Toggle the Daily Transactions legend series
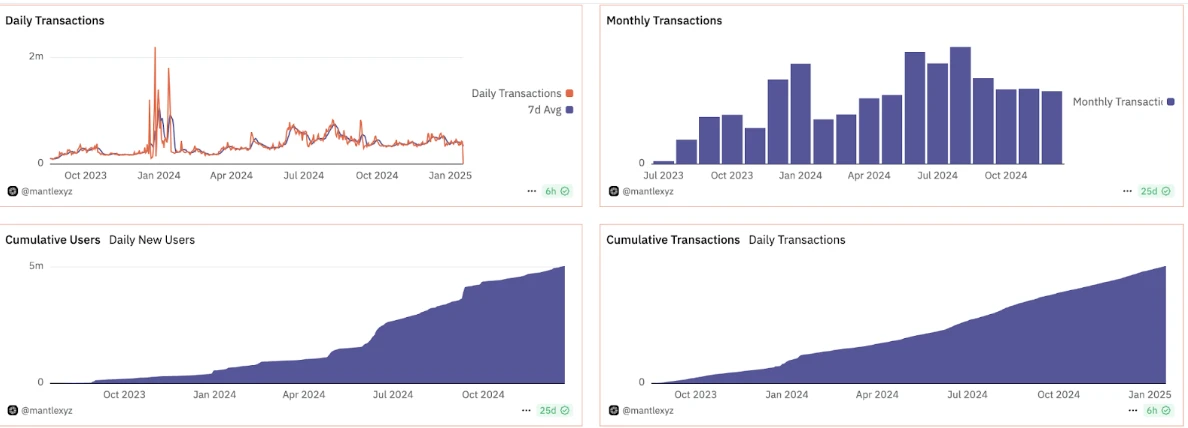 pos(516,93)
